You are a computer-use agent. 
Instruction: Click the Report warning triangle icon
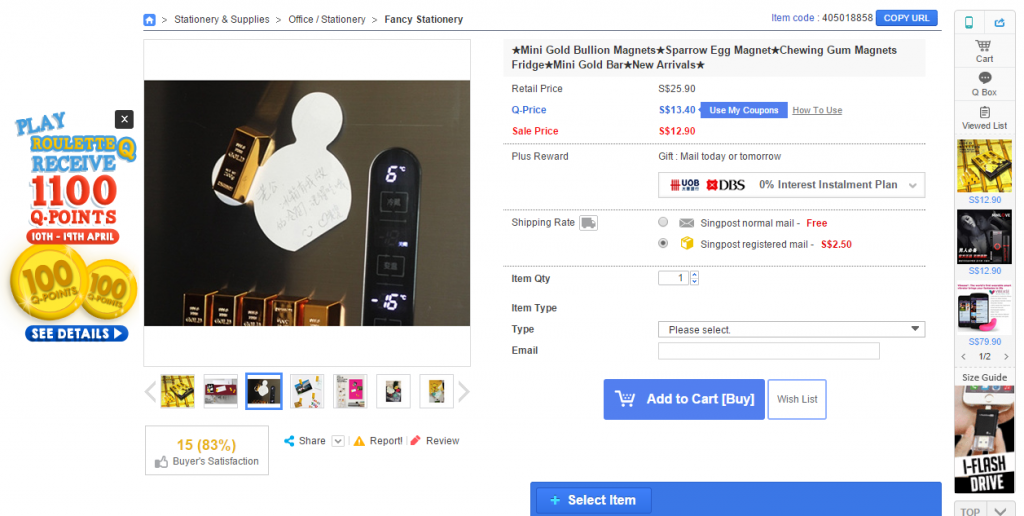[359, 441]
